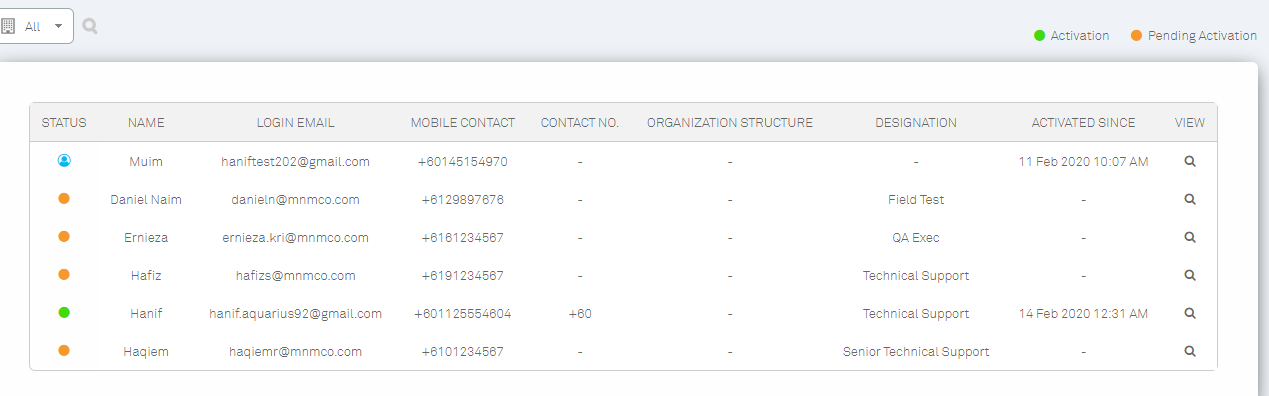Click the LOGIN EMAIL column header
1269x396 pixels.
[x=295, y=123]
